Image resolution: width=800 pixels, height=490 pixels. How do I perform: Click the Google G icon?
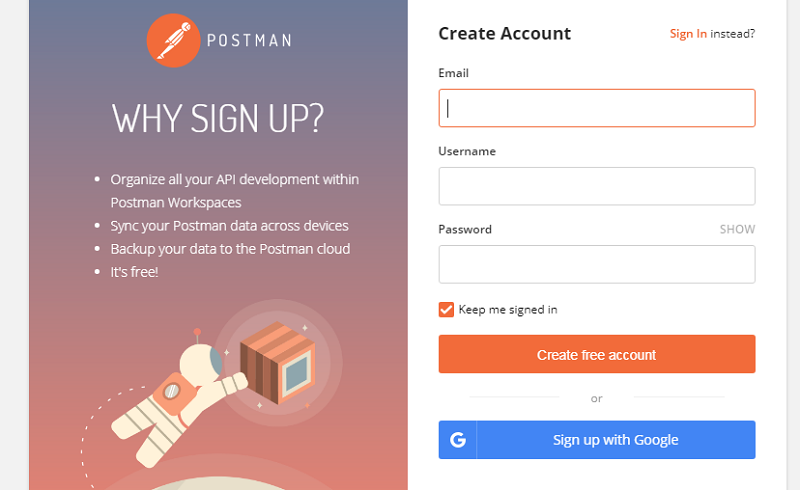[x=458, y=439]
